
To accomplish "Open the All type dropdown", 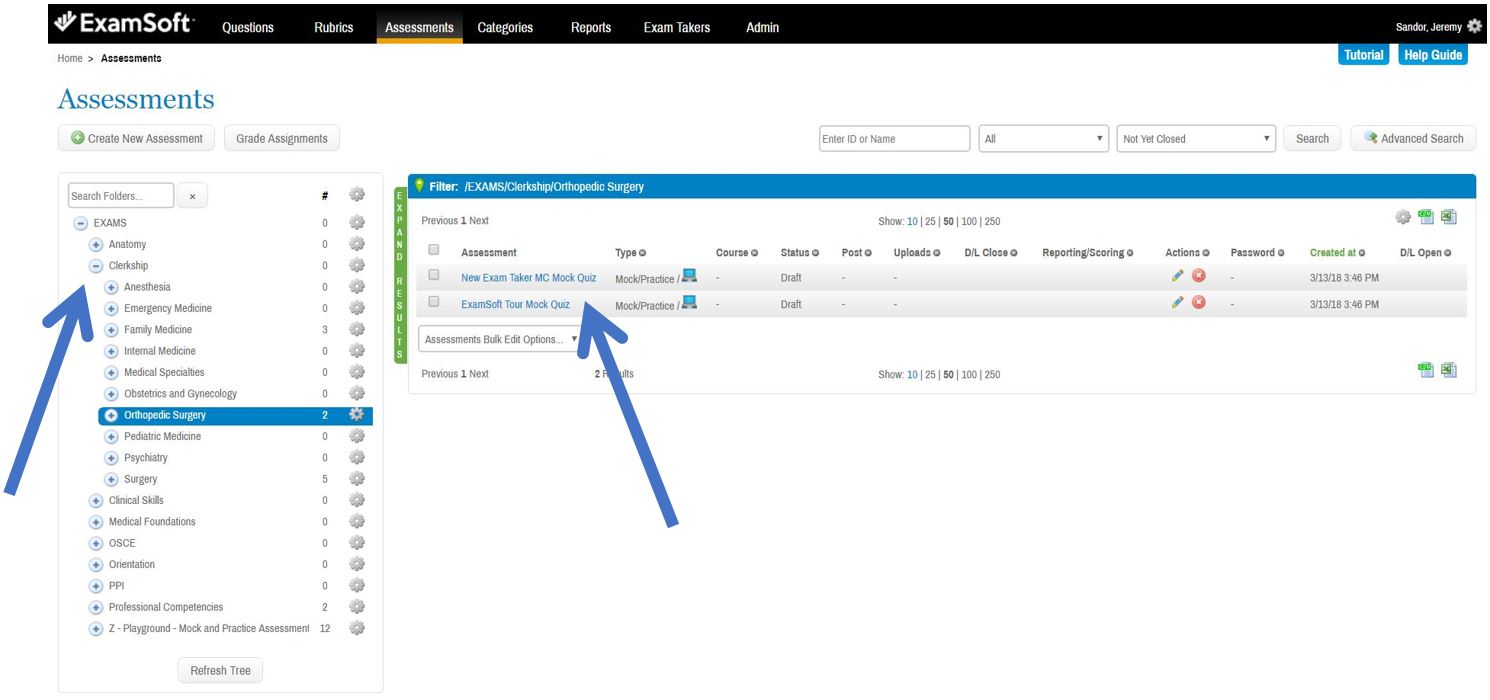I will [x=1043, y=139].
